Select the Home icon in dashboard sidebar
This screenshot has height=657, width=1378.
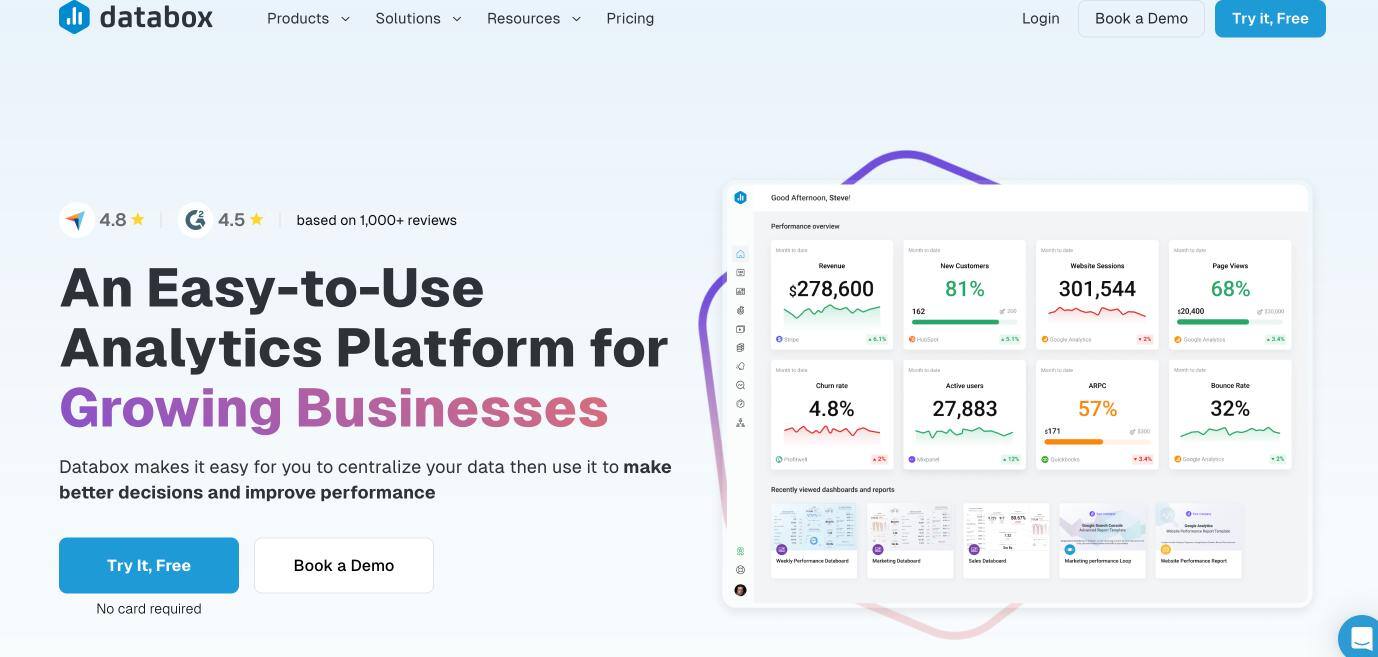pyautogui.click(x=740, y=254)
